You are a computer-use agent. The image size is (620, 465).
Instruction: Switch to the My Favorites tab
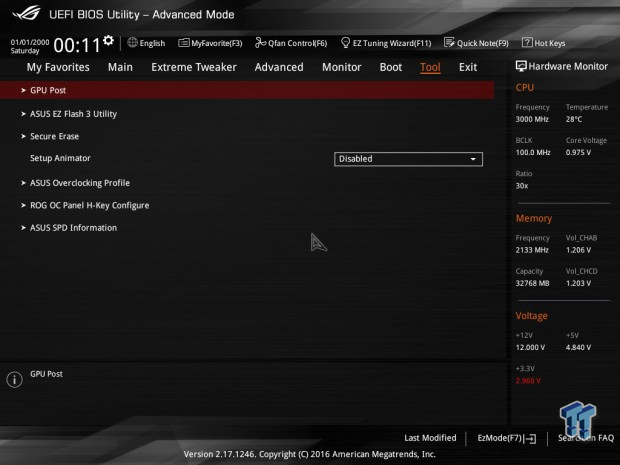click(x=58, y=67)
